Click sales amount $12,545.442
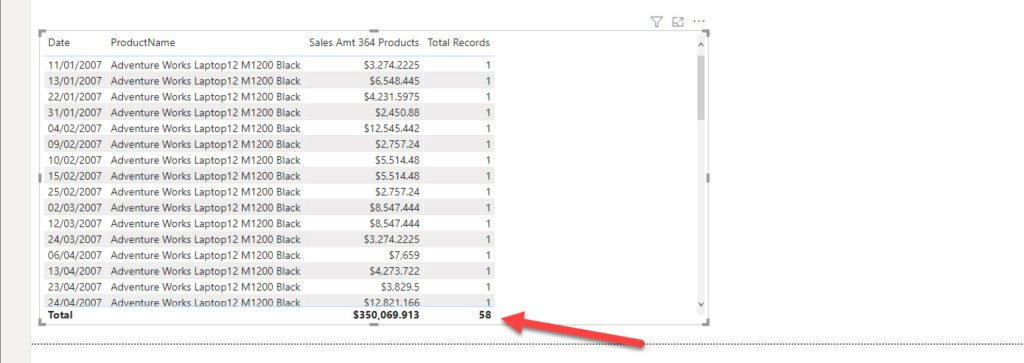Screen dimensions: 1024x363 pos(392,128)
